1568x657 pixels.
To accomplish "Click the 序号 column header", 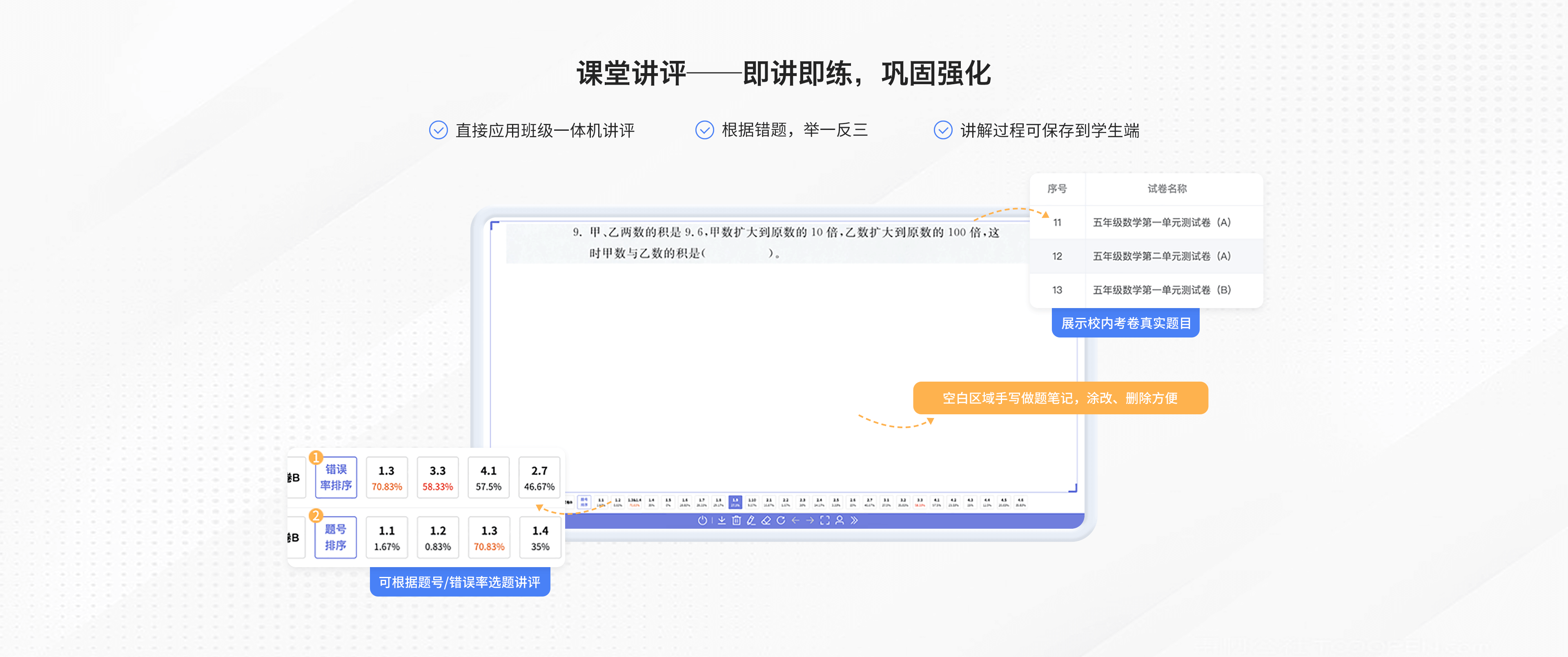I will 1057,189.
